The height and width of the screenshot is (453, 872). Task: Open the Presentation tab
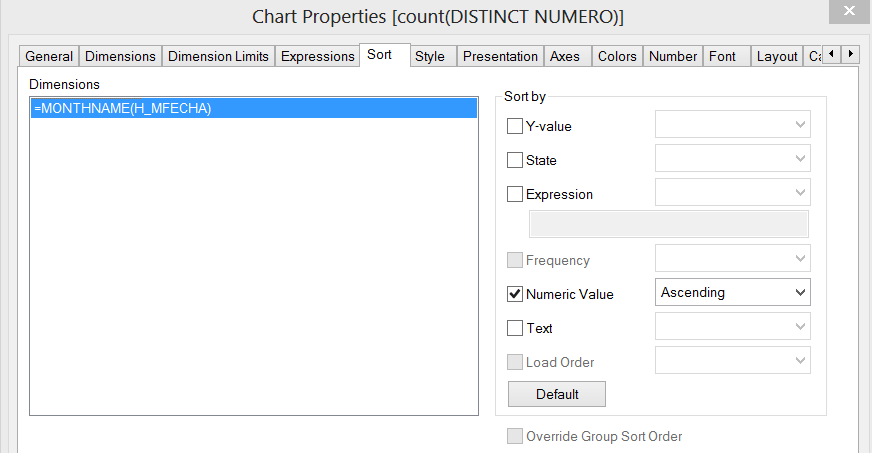(x=501, y=56)
